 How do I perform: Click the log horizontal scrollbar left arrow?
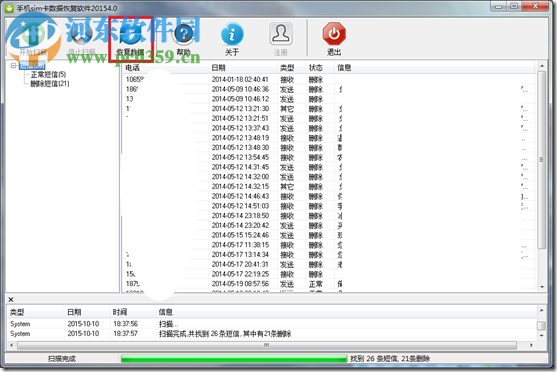tap(11, 345)
